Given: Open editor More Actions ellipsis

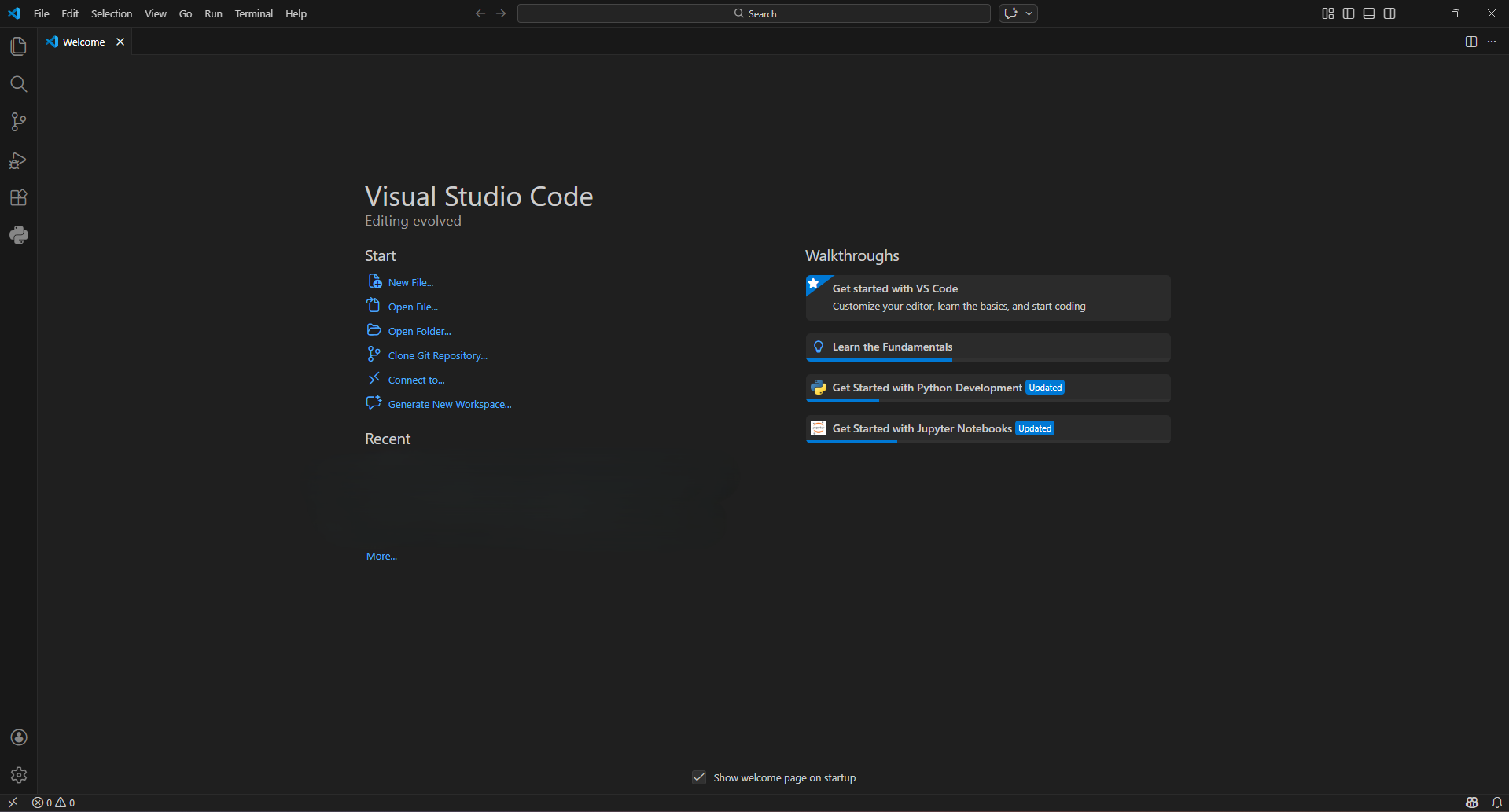Looking at the screenshot, I should pos(1492,42).
